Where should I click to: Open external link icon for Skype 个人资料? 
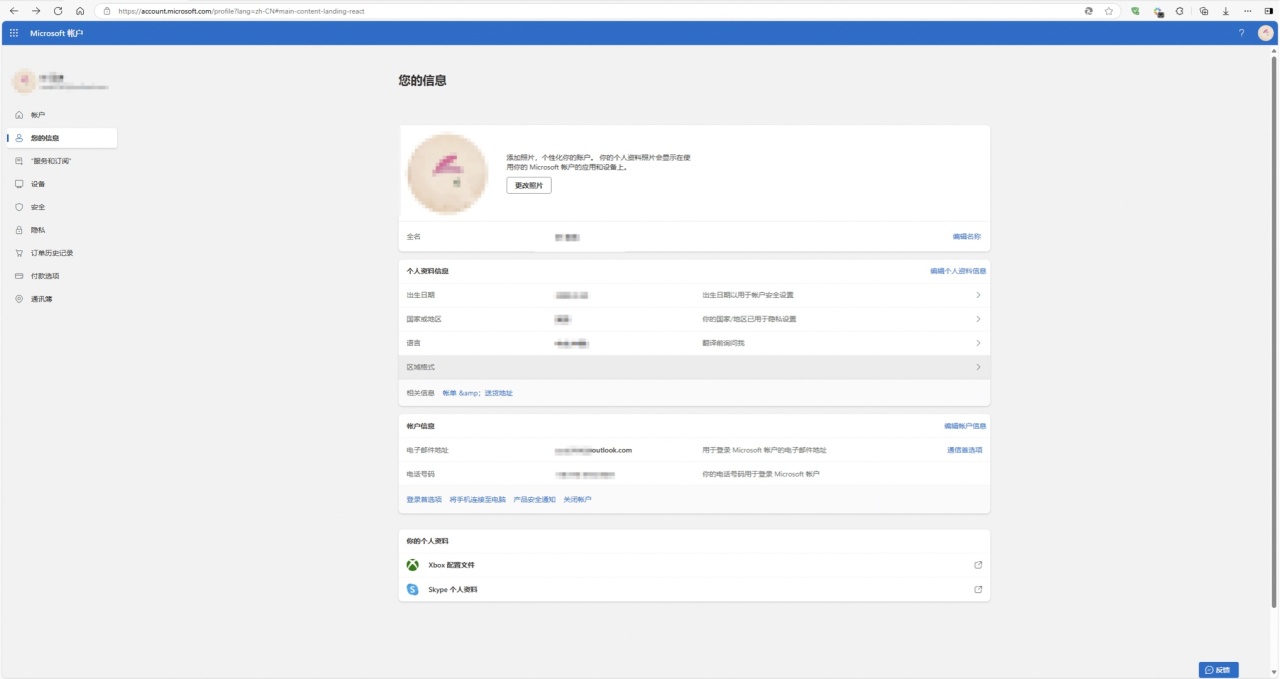(x=978, y=590)
